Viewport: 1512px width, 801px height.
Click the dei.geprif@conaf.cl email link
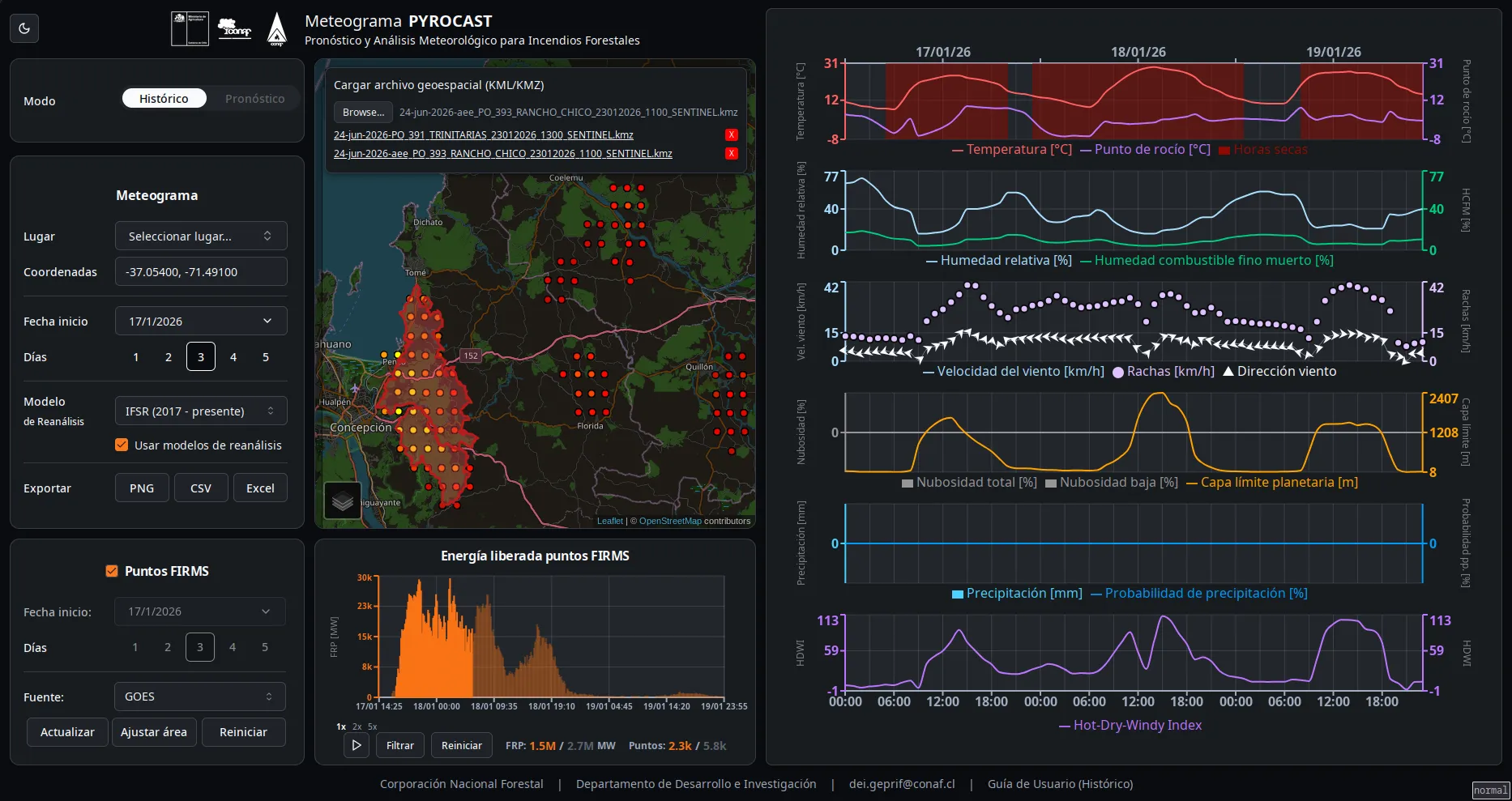(x=902, y=783)
